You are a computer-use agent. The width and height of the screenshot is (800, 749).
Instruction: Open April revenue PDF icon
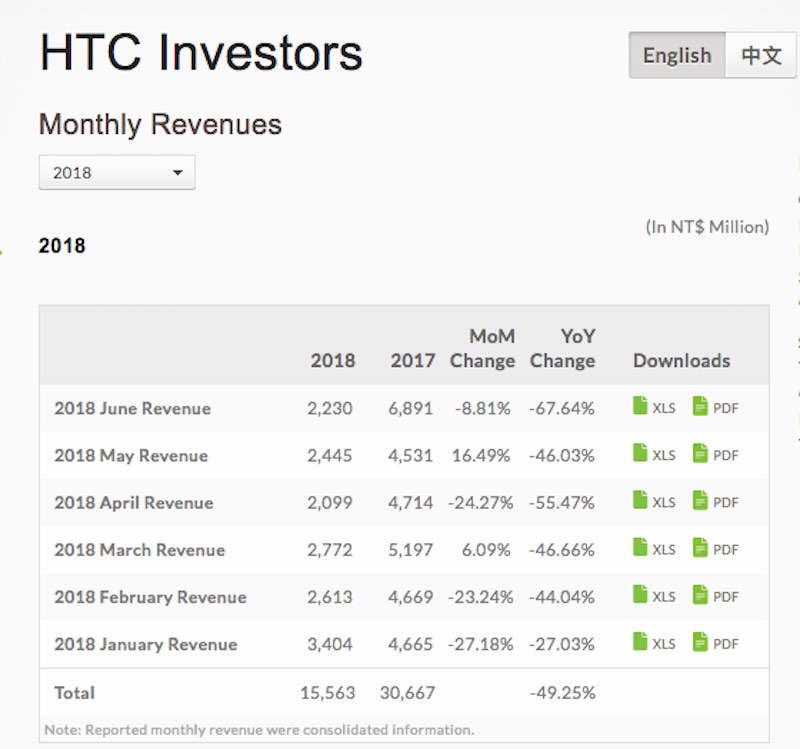coord(700,500)
